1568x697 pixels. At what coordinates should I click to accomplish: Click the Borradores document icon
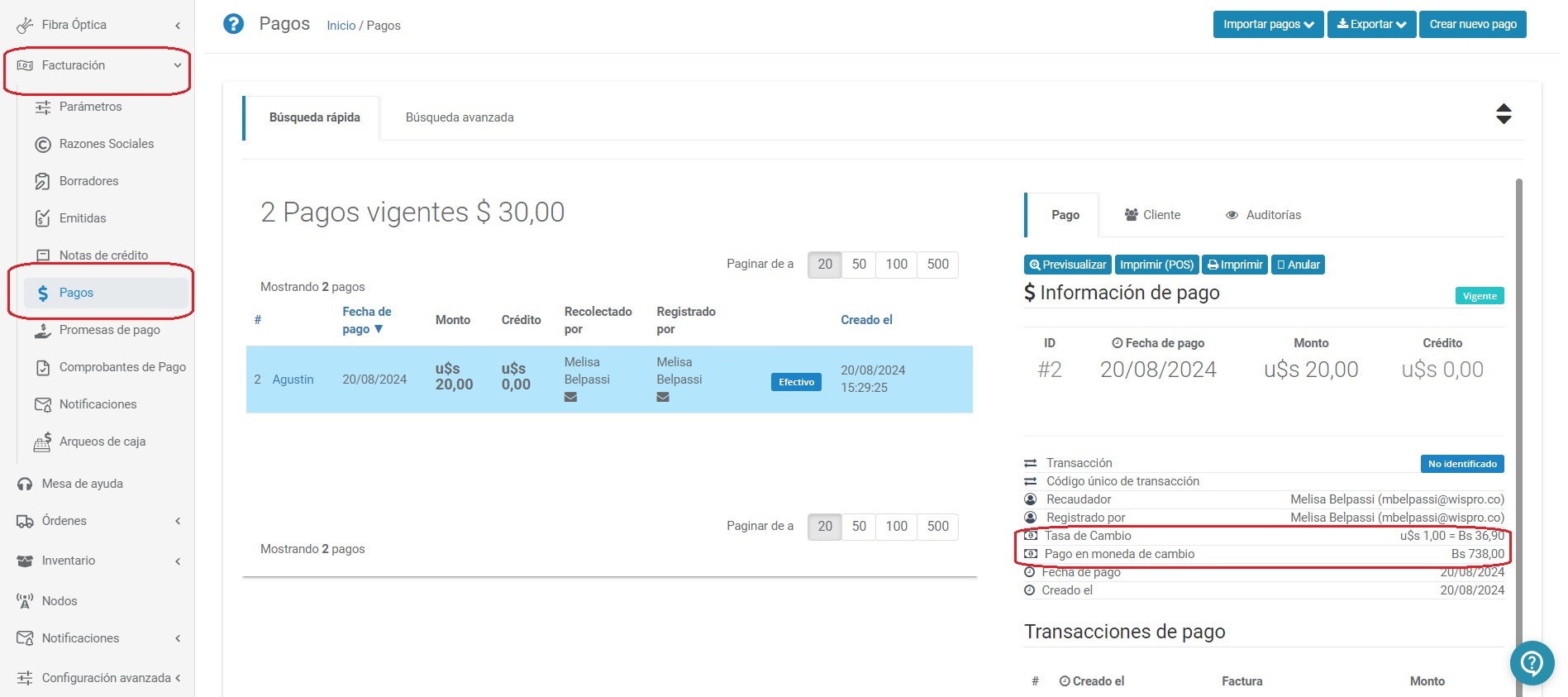click(x=43, y=181)
